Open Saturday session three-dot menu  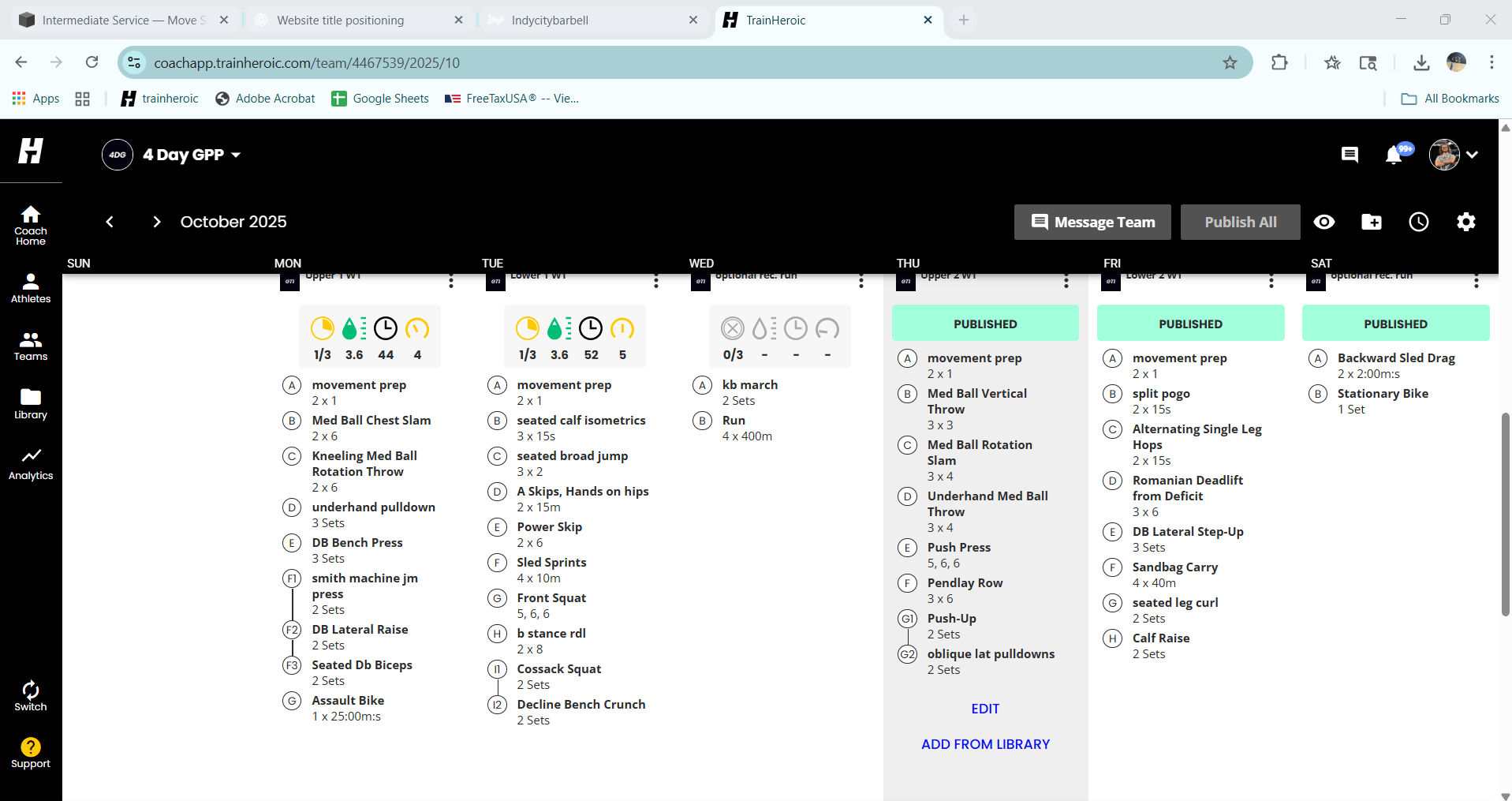point(1477,281)
